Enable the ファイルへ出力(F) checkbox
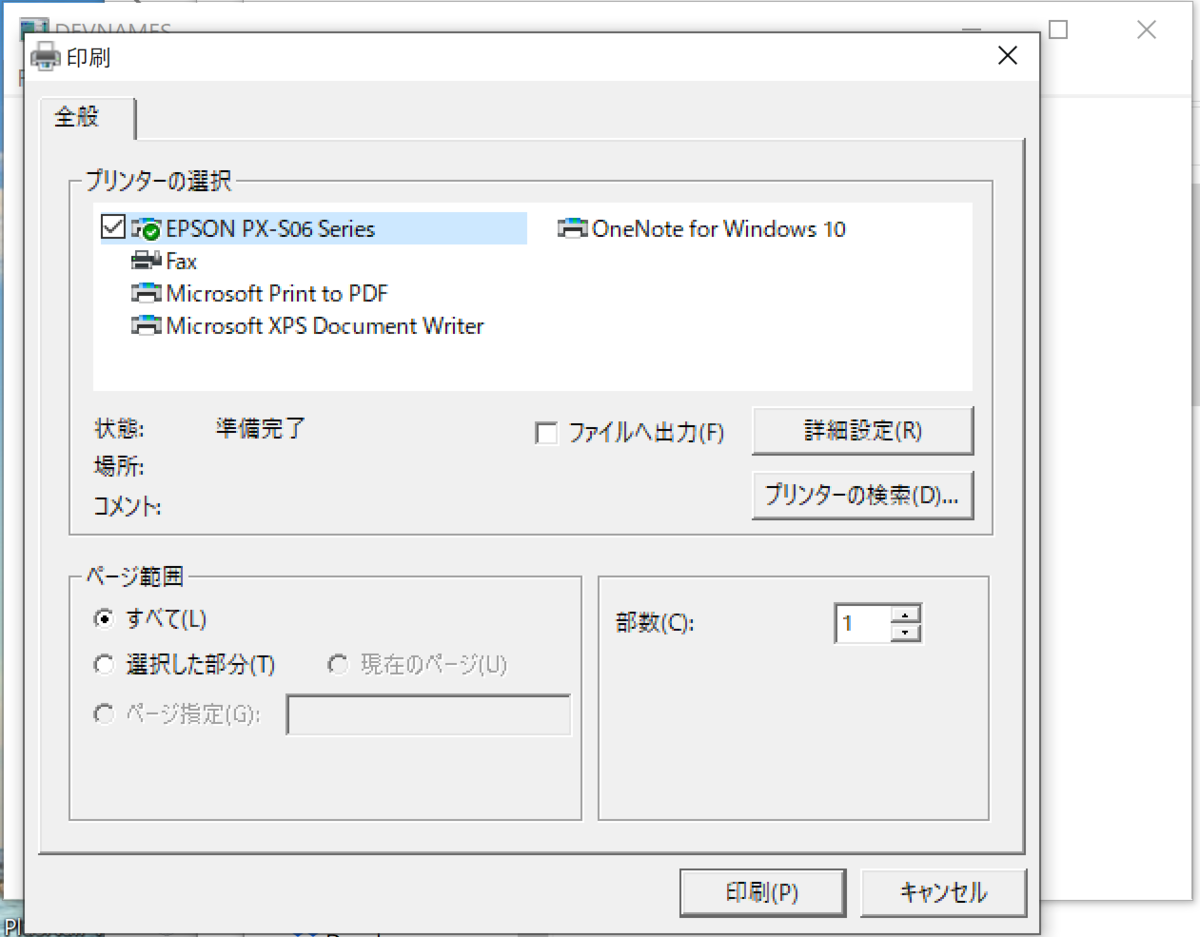 click(546, 433)
